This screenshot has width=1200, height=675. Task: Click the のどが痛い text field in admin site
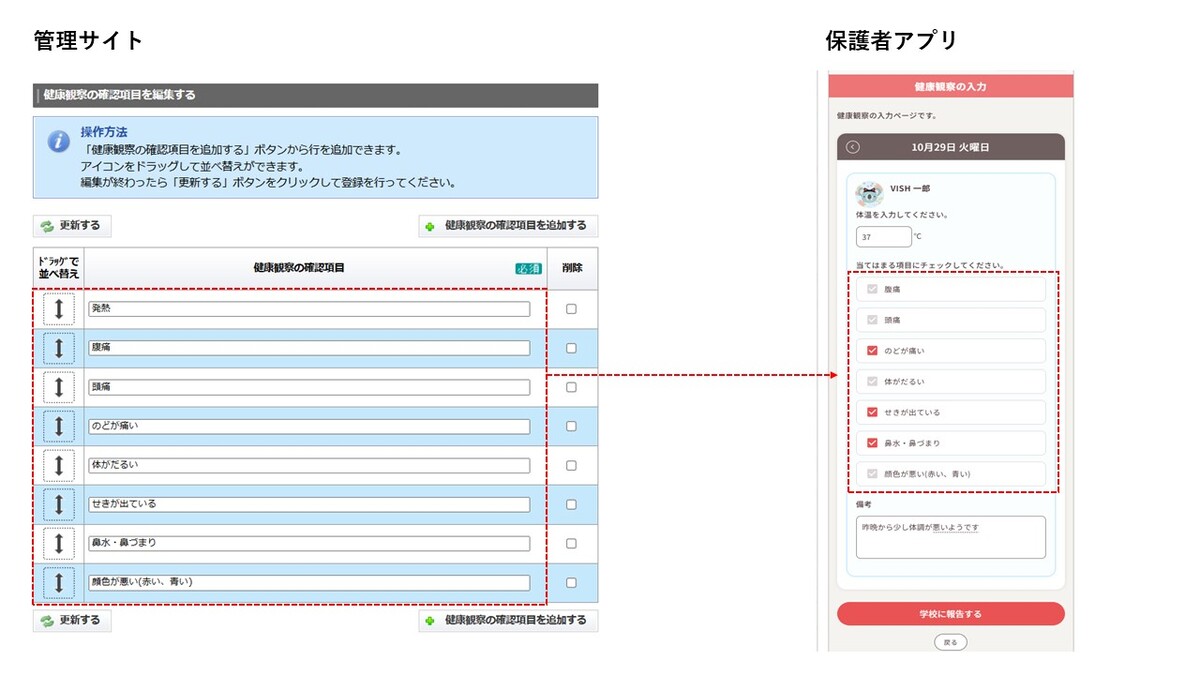pos(309,426)
